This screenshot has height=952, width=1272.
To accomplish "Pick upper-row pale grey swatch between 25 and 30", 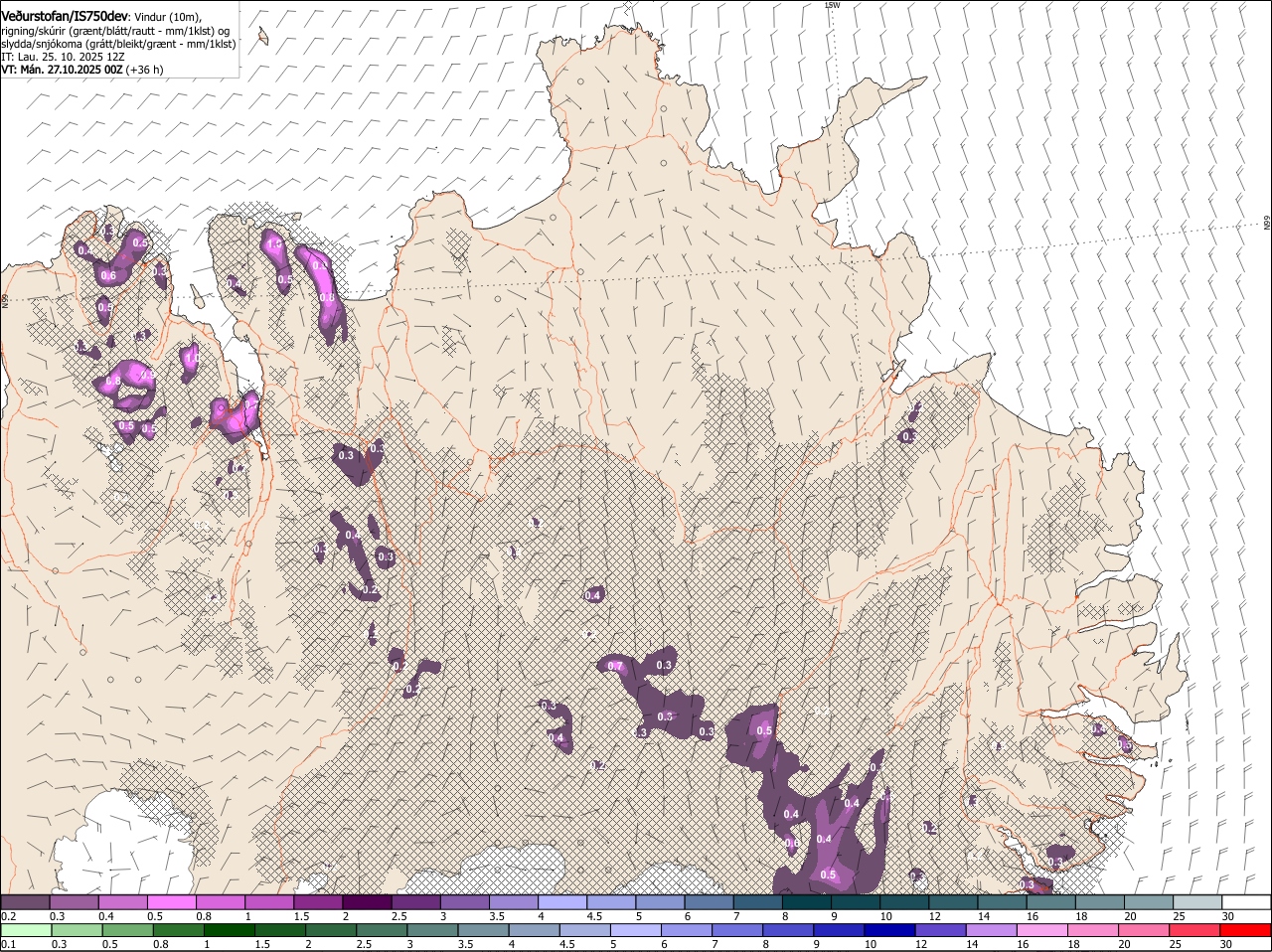I will click(1197, 902).
